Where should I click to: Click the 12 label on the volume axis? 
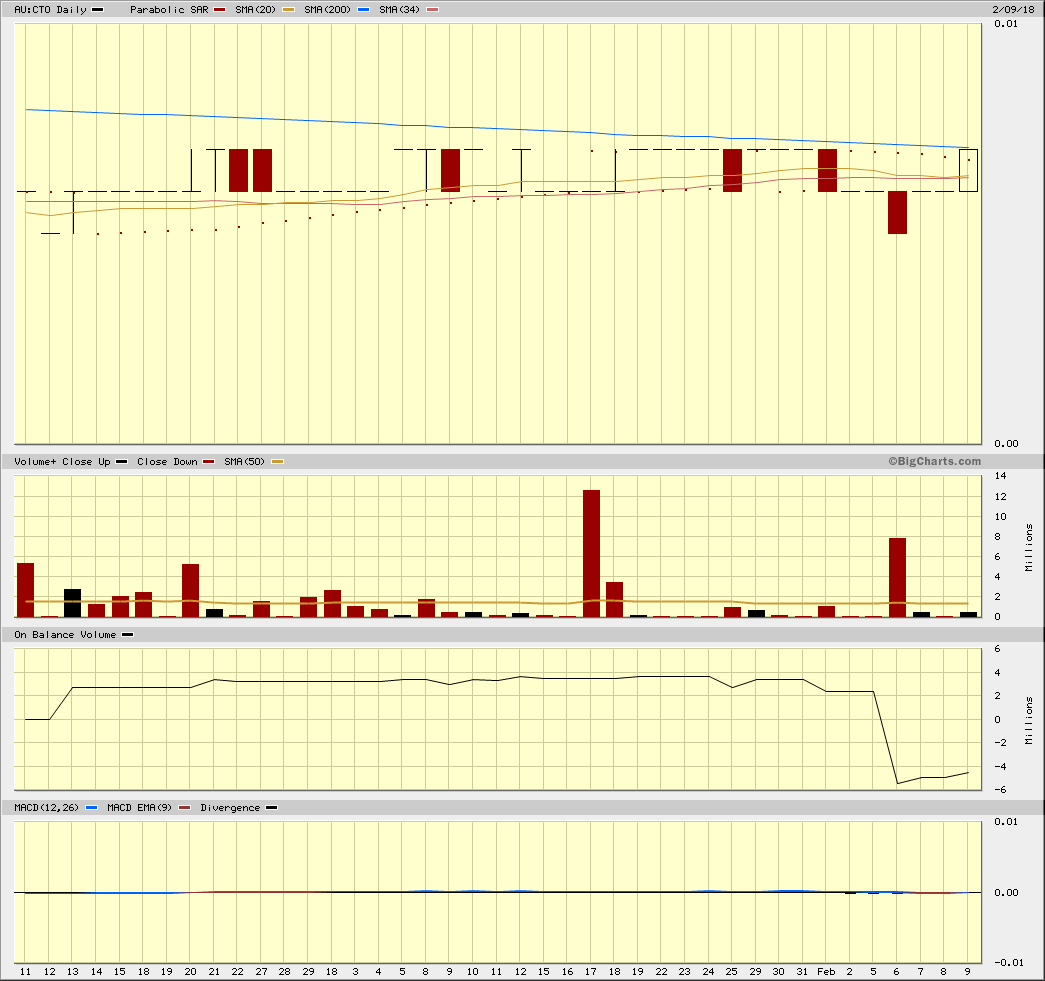pos(1000,496)
